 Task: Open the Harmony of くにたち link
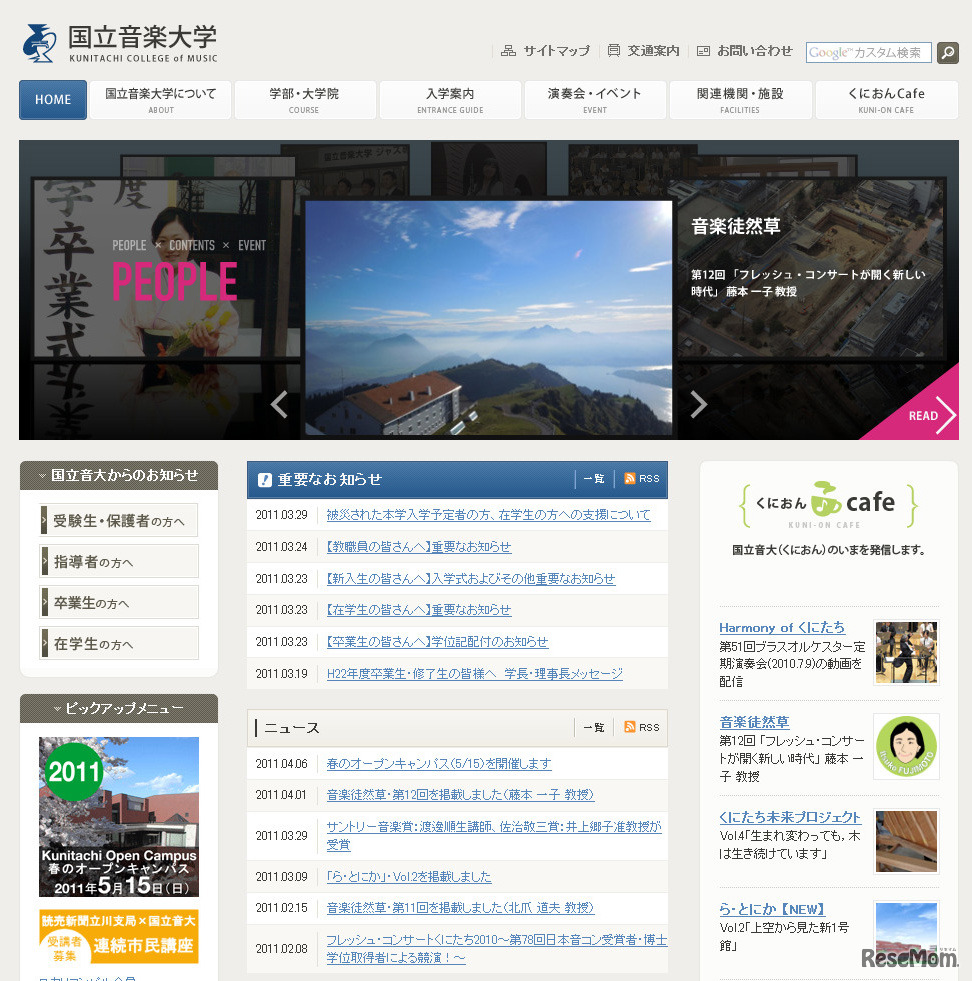pyautogui.click(x=781, y=628)
